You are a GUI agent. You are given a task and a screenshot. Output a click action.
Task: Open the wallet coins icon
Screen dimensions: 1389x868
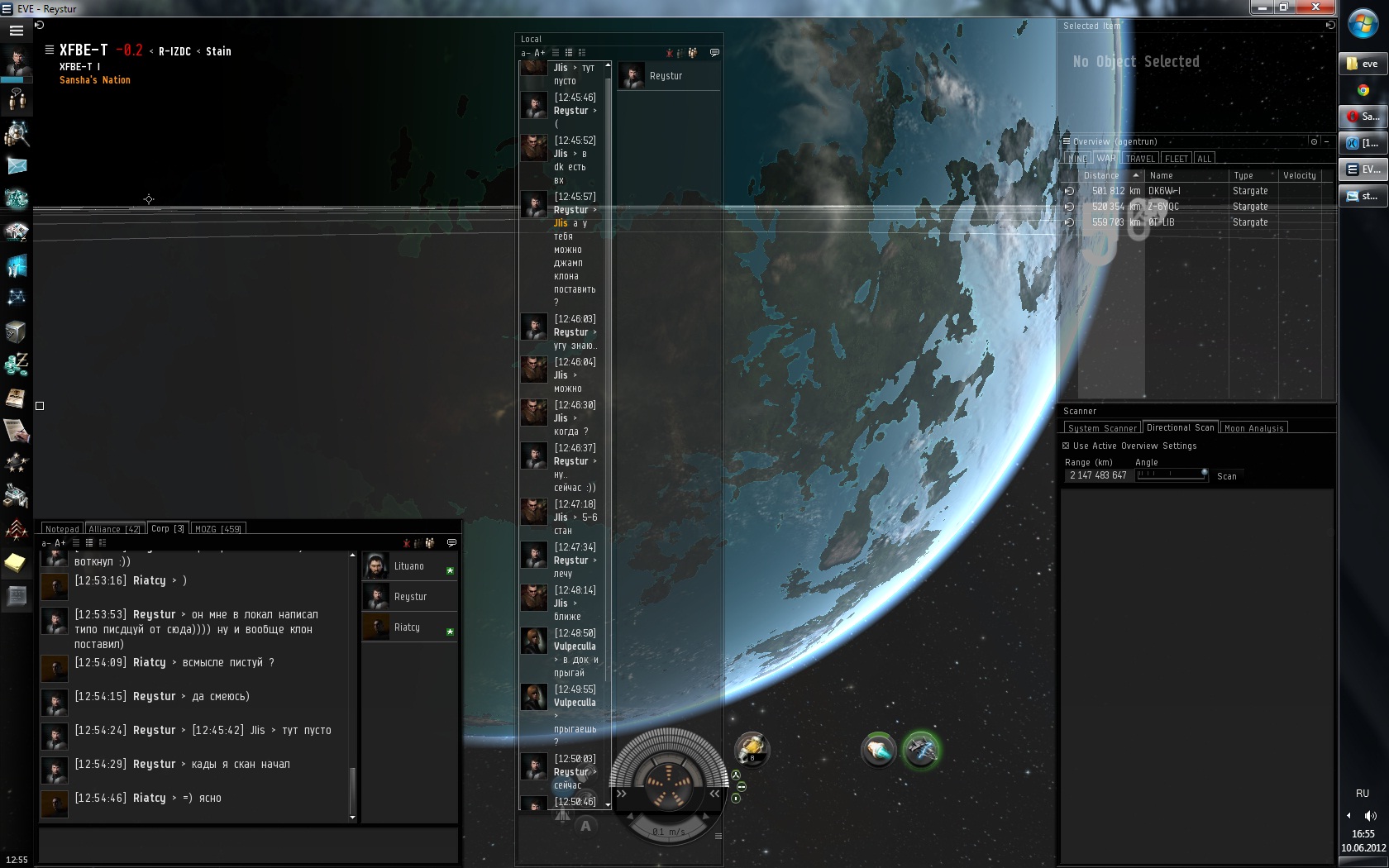pyautogui.click(x=16, y=365)
